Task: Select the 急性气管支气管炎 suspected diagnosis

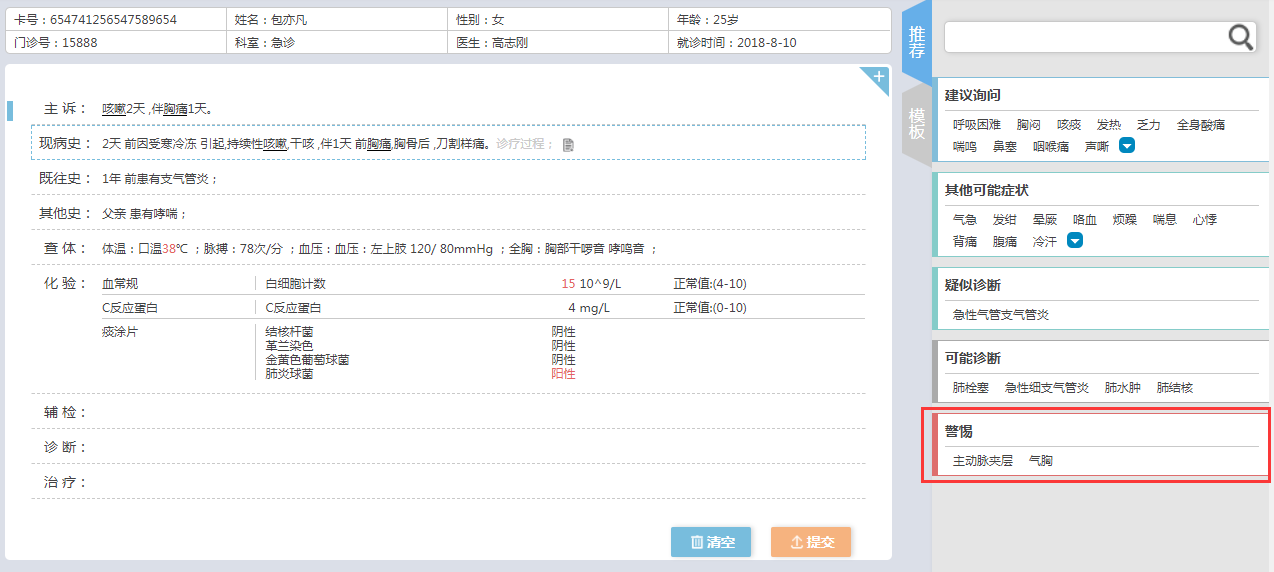Action: [x=1001, y=315]
